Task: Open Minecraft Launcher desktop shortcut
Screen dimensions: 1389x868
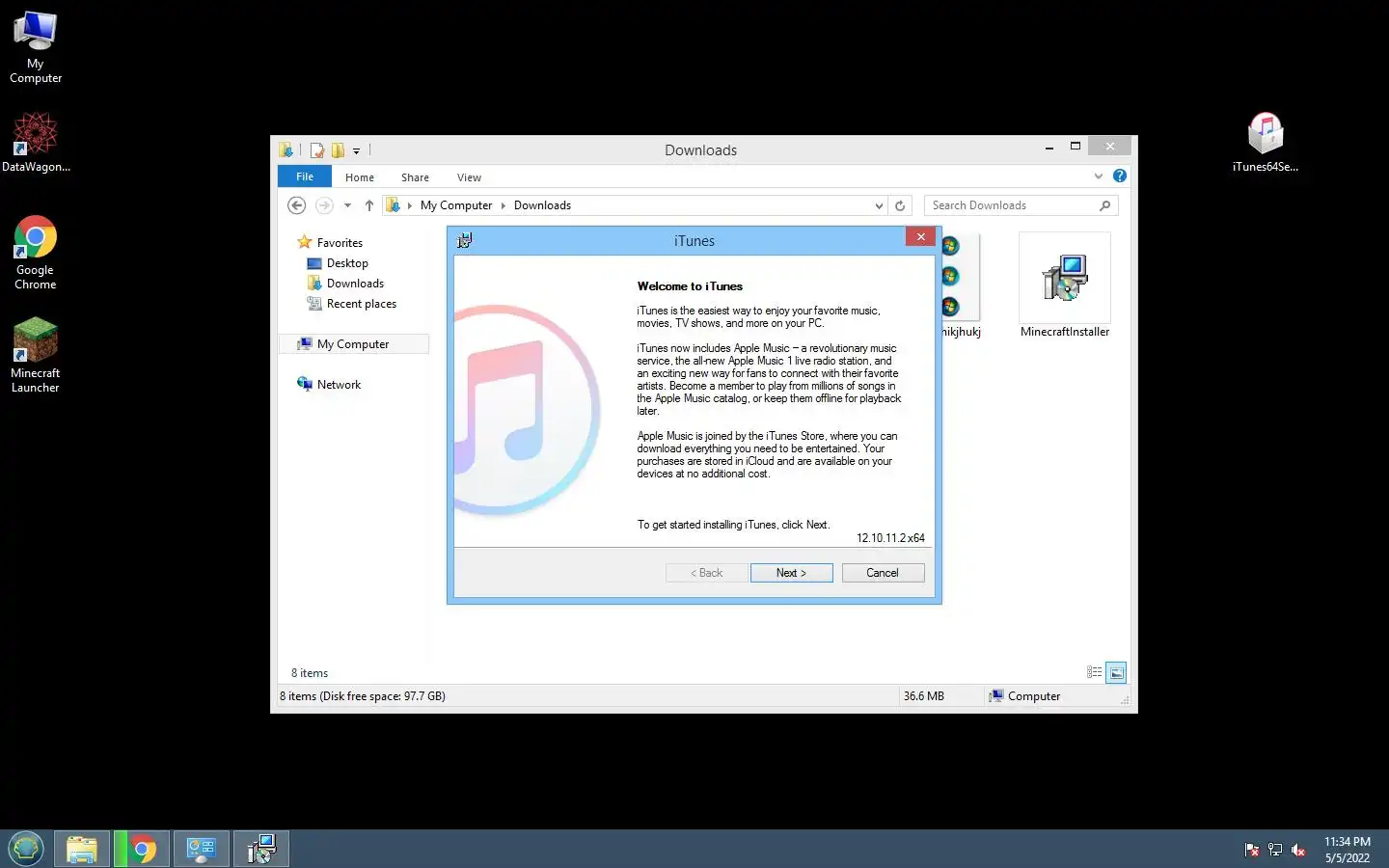Action: [36, 355]
